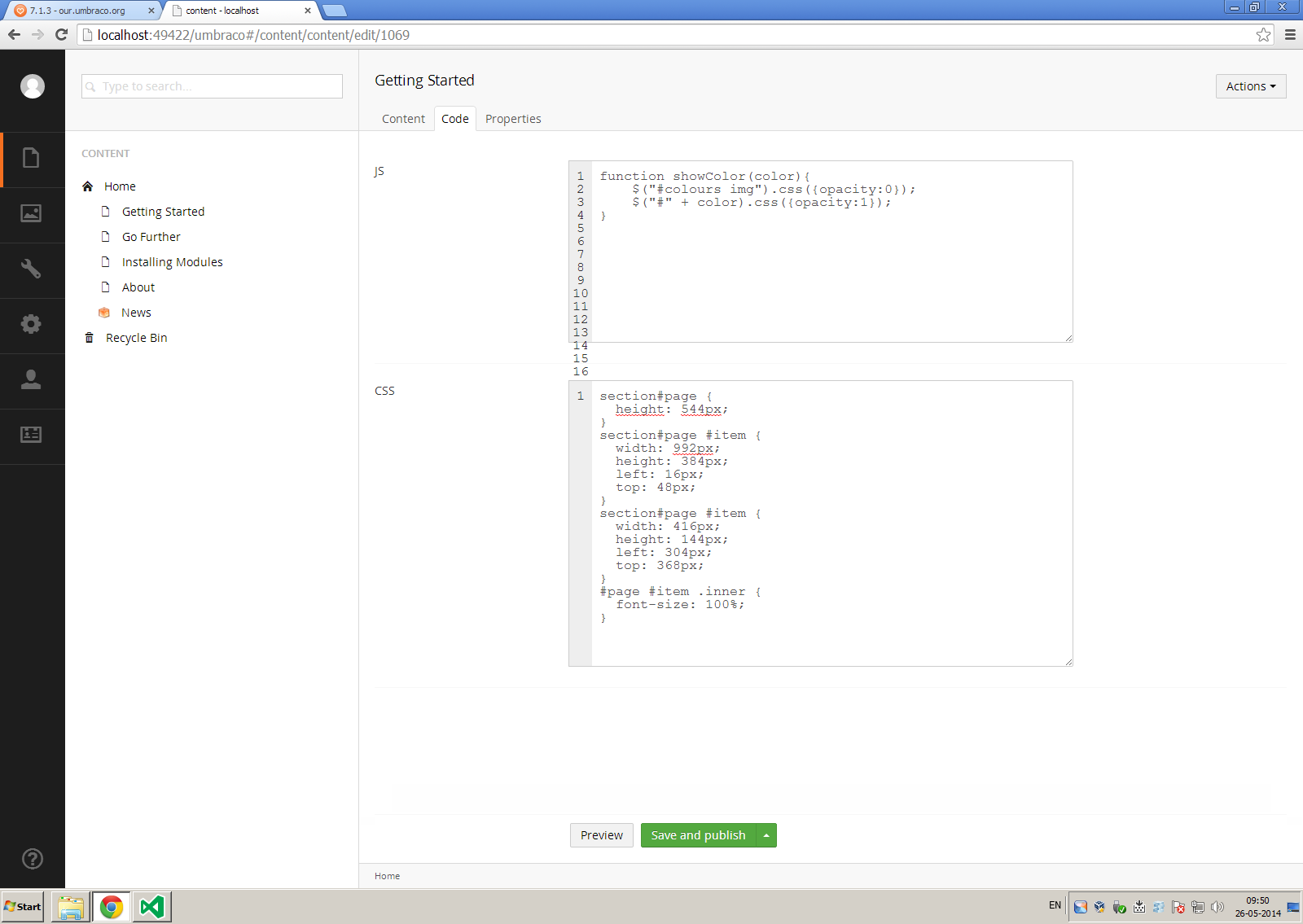The image size is (1303, 924).
Task: Select Installing Modules tree node
Action: [173, 262]
